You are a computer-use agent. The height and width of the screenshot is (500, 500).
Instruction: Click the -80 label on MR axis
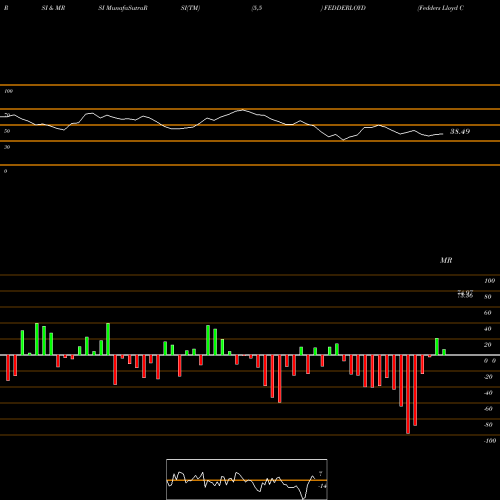point(488,425)
